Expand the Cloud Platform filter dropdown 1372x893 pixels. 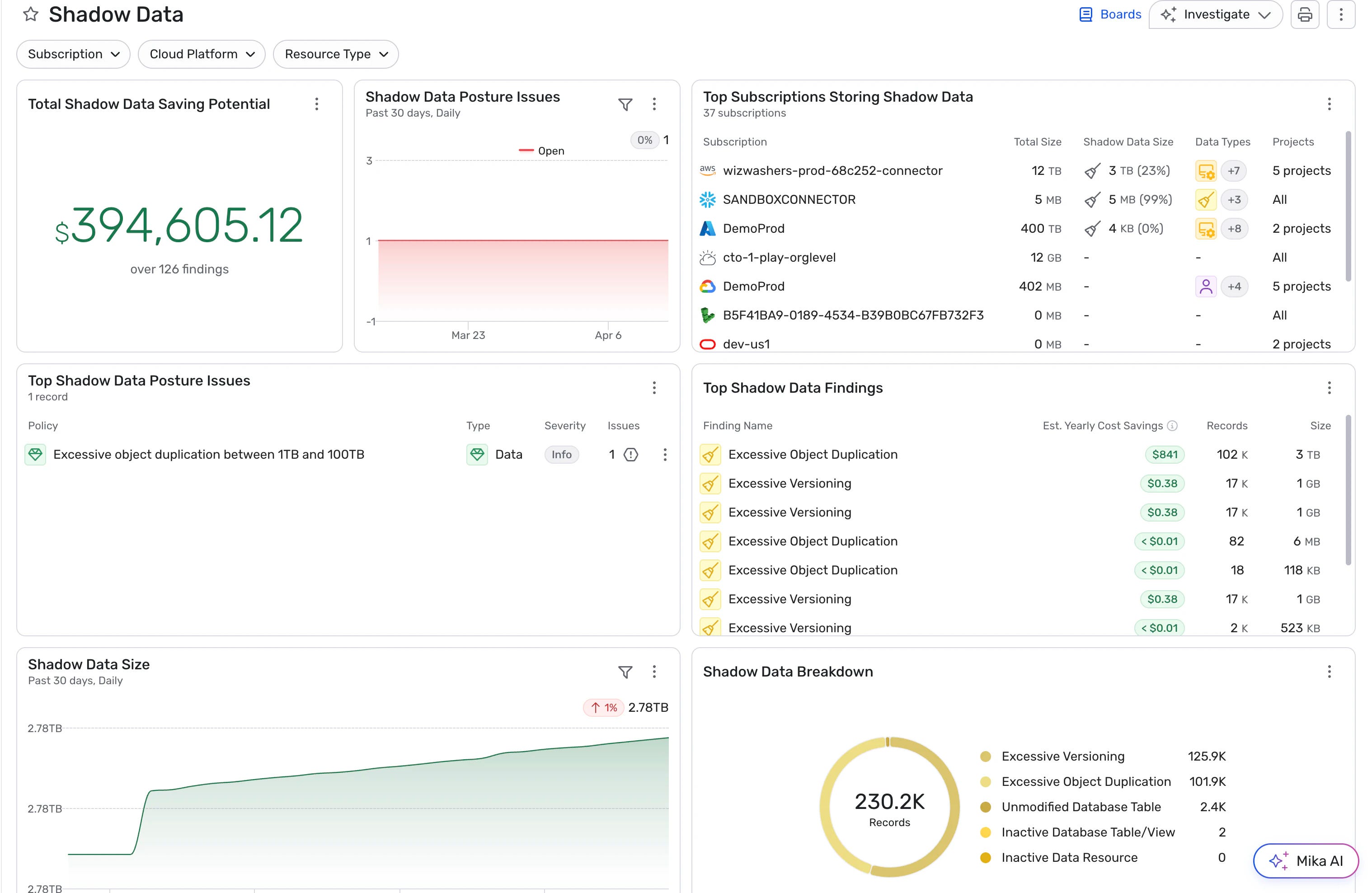click(x=201, y=54)
